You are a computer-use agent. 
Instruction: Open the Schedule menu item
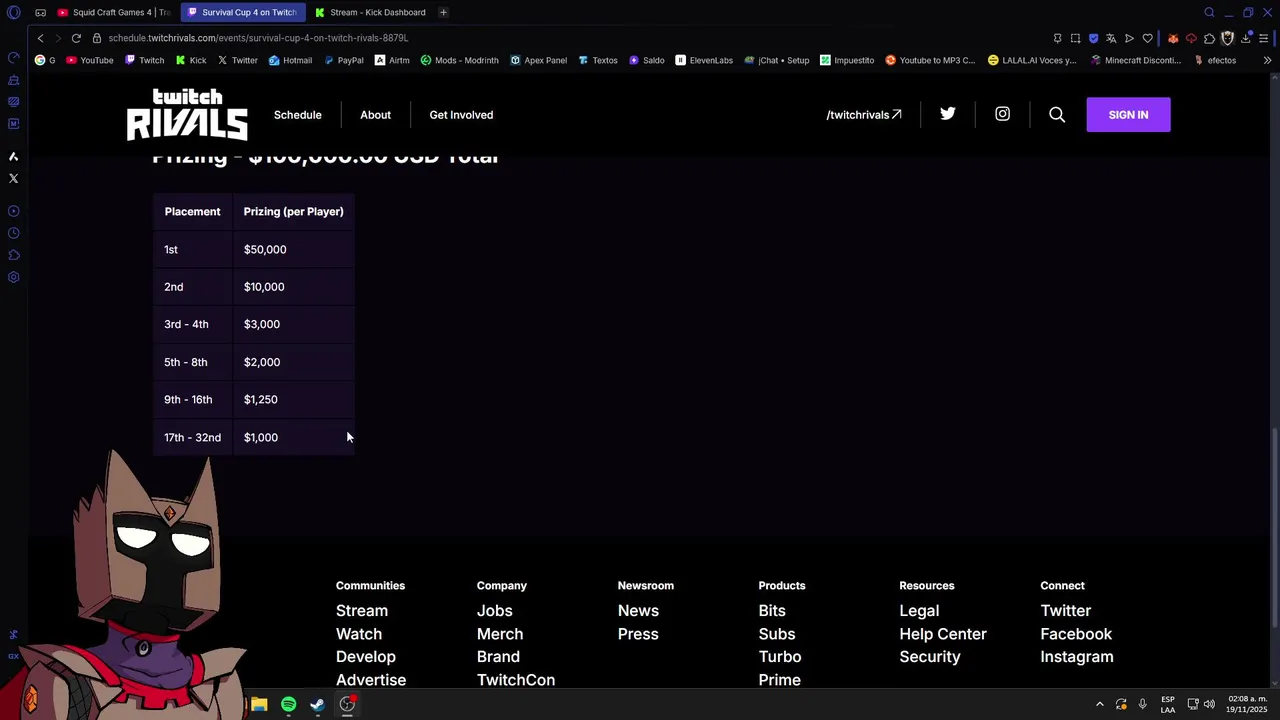(x=297, y=115)
